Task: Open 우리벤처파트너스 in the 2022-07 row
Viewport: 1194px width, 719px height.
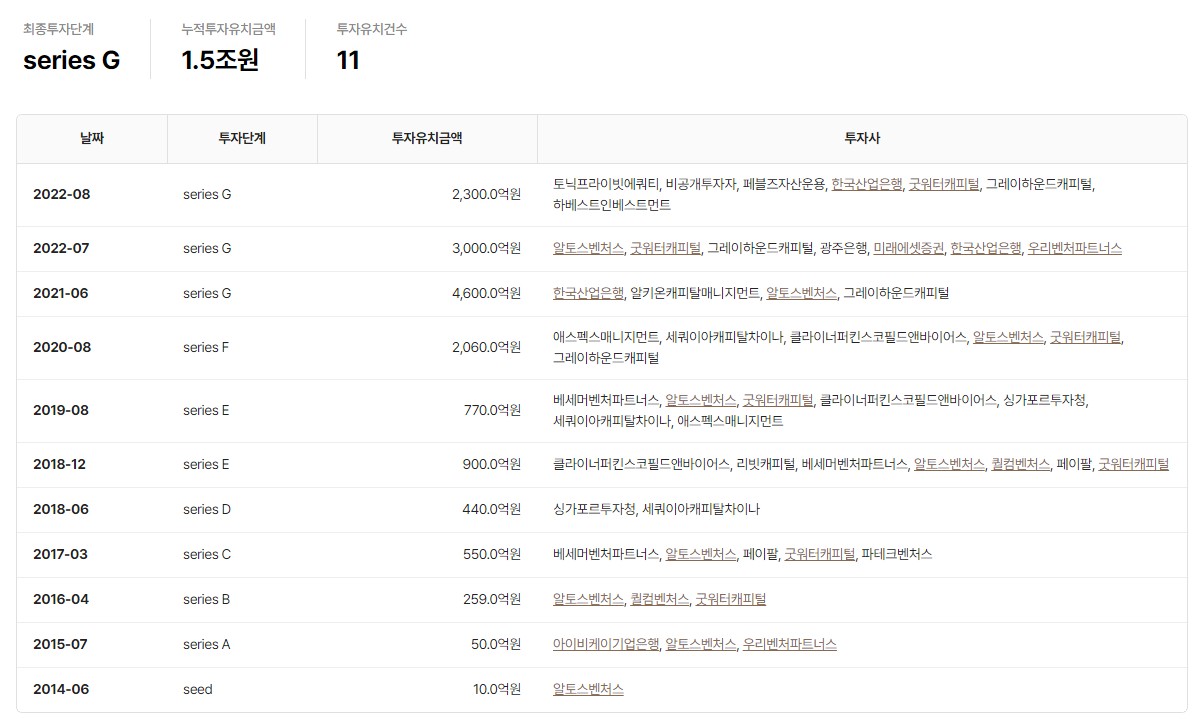Action: click(x=1075, y=248)
